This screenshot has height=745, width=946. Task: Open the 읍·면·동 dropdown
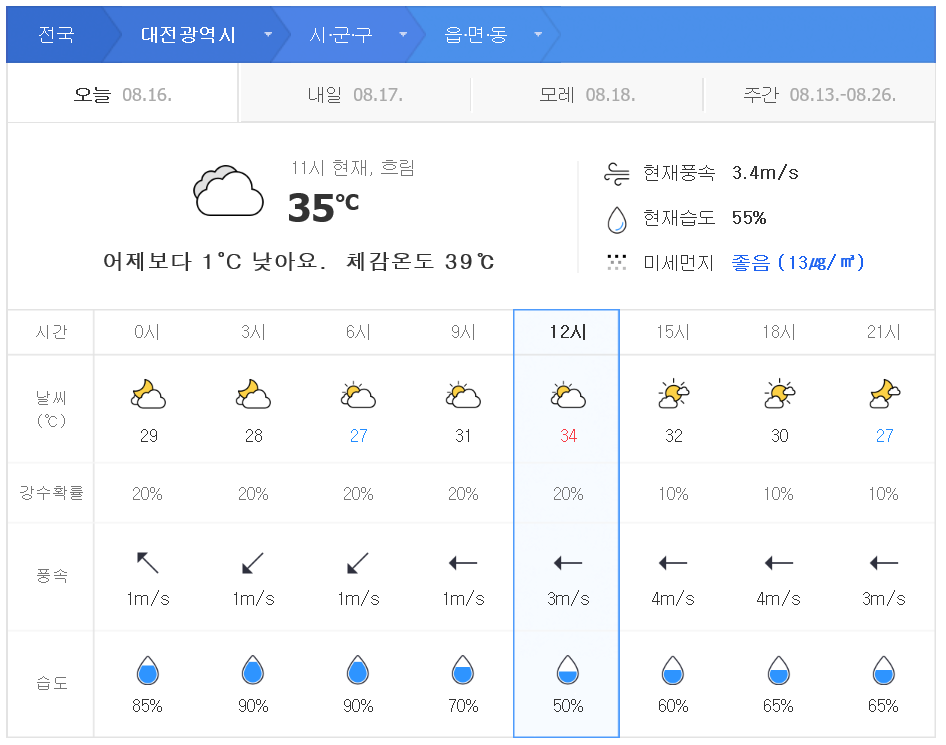point(537,33)
